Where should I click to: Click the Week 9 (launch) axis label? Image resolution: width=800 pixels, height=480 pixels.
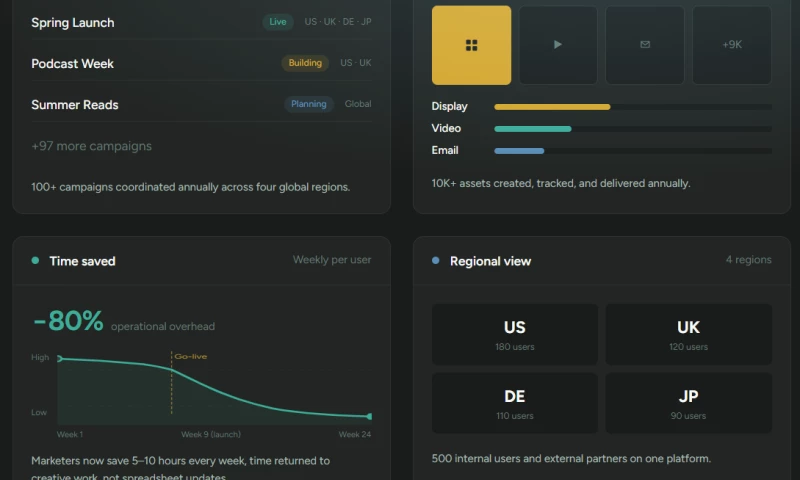pyautogui.click(x=211, y=435)
